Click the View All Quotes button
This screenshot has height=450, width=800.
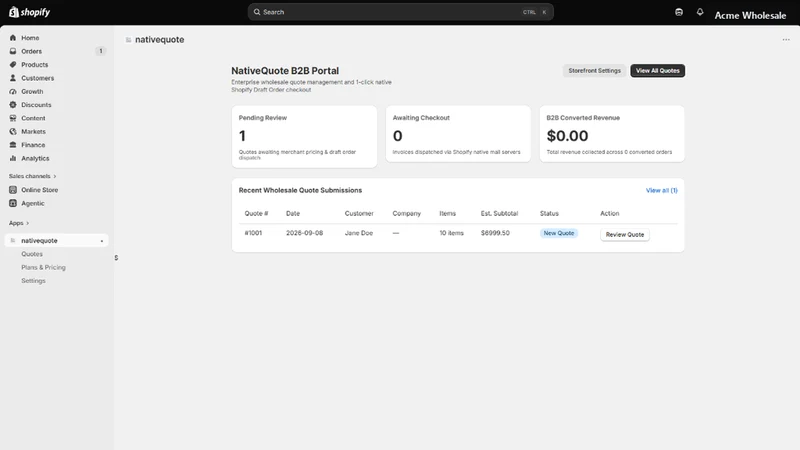click(x=658, y=71)
